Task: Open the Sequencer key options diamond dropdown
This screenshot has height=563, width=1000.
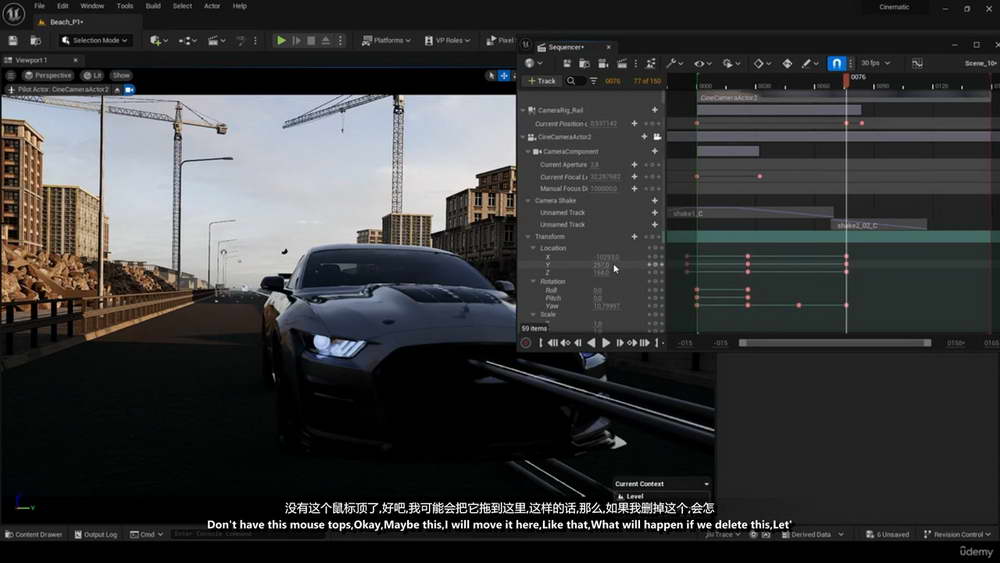Action: (x=762, y=63)
